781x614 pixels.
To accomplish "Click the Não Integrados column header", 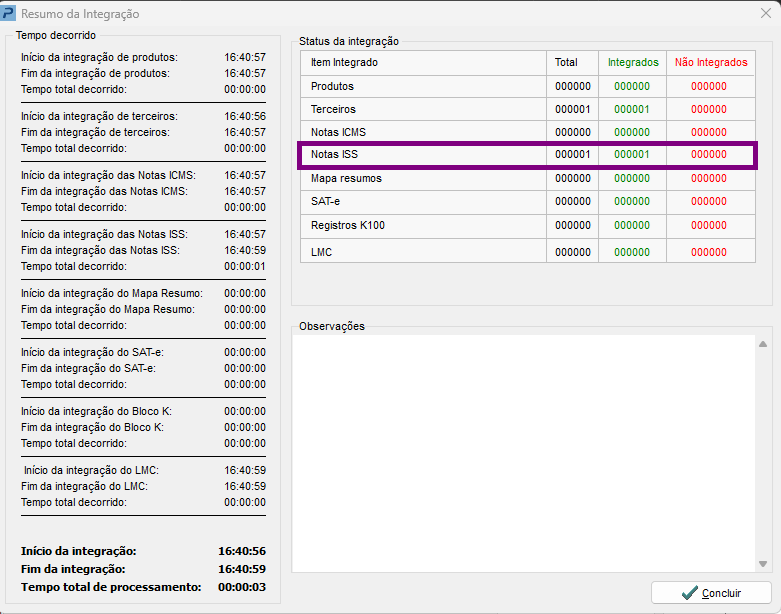I will tap(711, 62).
